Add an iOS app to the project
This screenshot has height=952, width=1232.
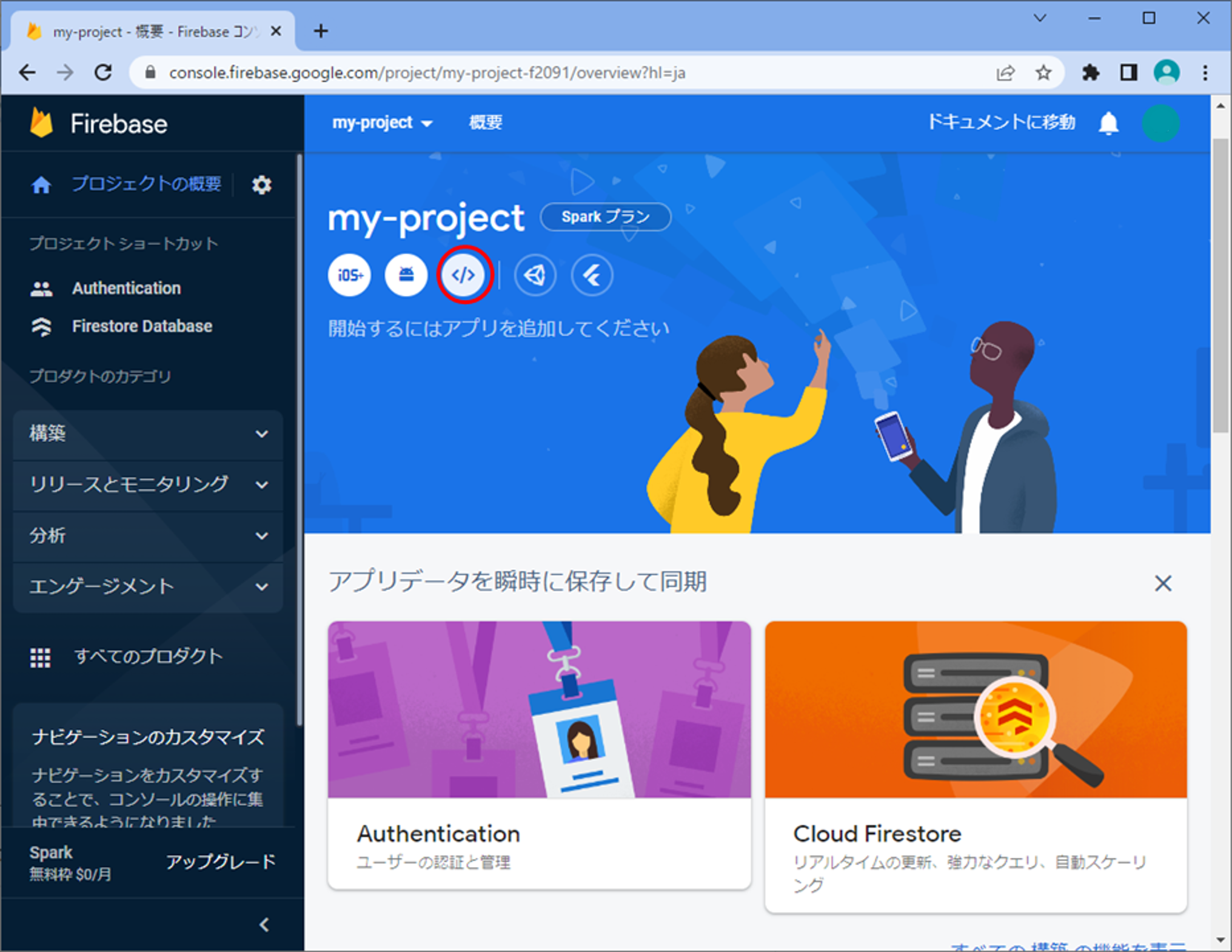(x=349, y=275)
